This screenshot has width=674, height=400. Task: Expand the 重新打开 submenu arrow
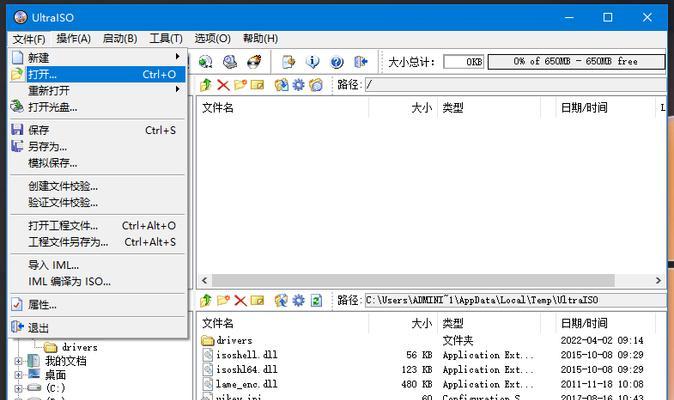178,89
